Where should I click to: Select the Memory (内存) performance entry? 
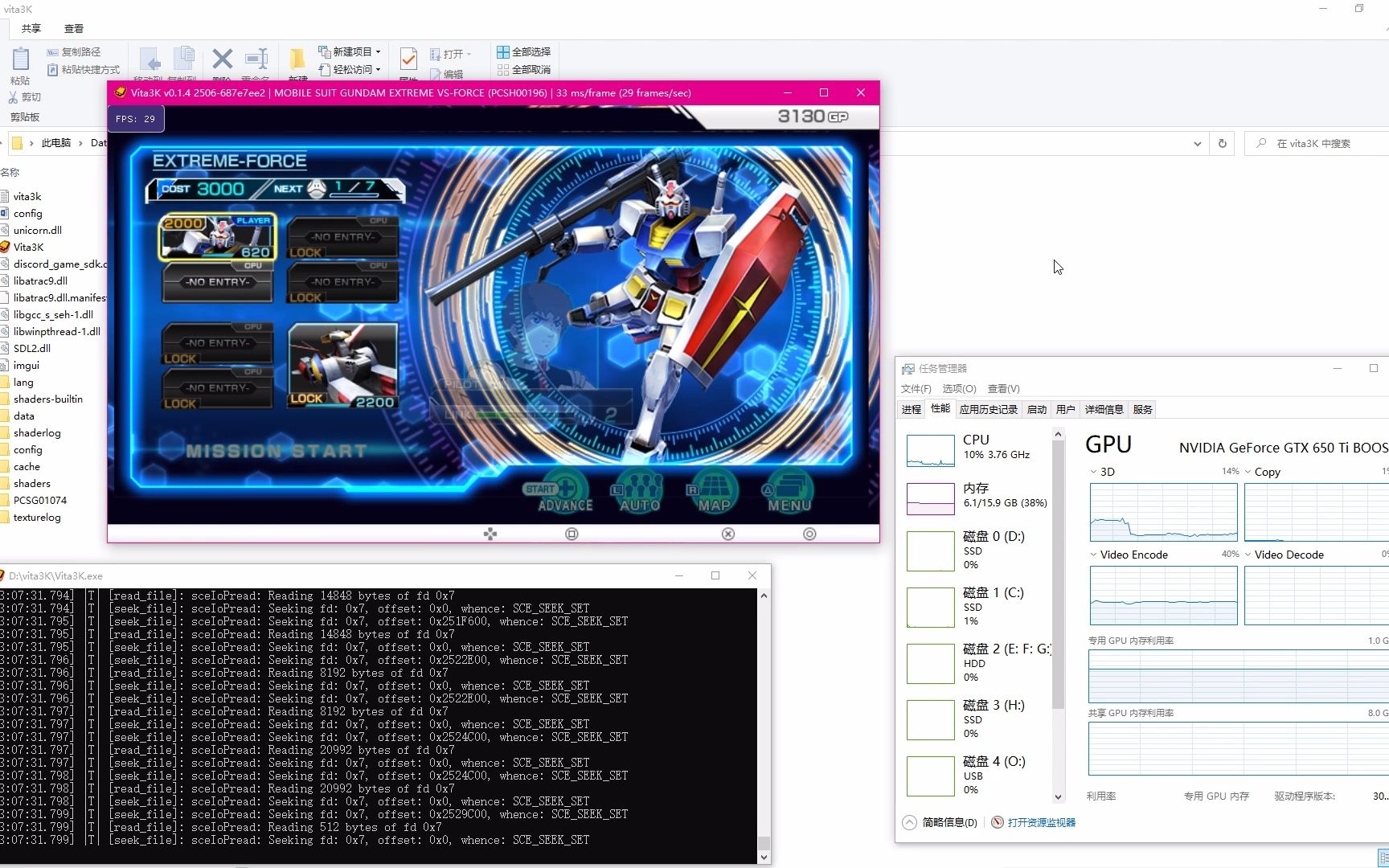977,498
